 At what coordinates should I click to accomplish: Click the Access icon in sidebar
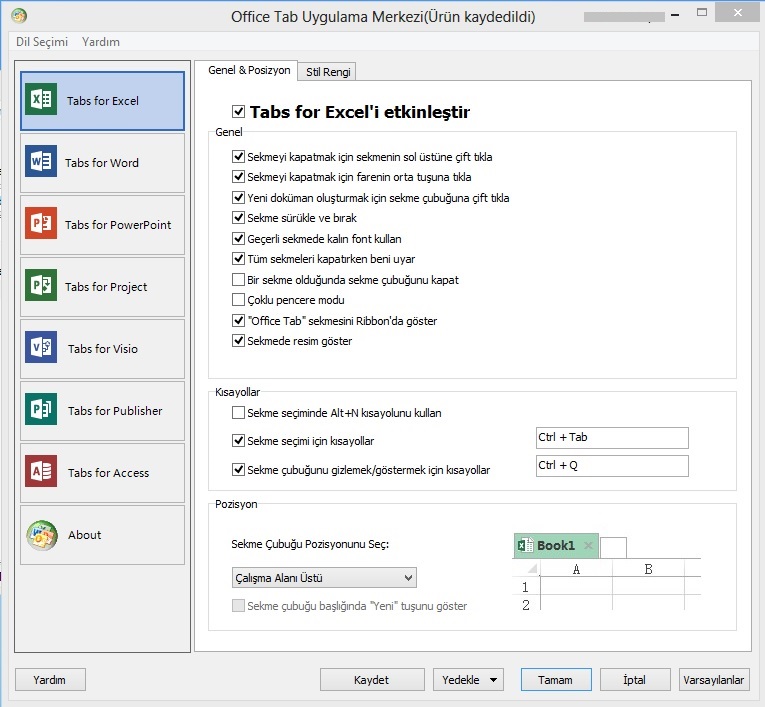point(41,473)
